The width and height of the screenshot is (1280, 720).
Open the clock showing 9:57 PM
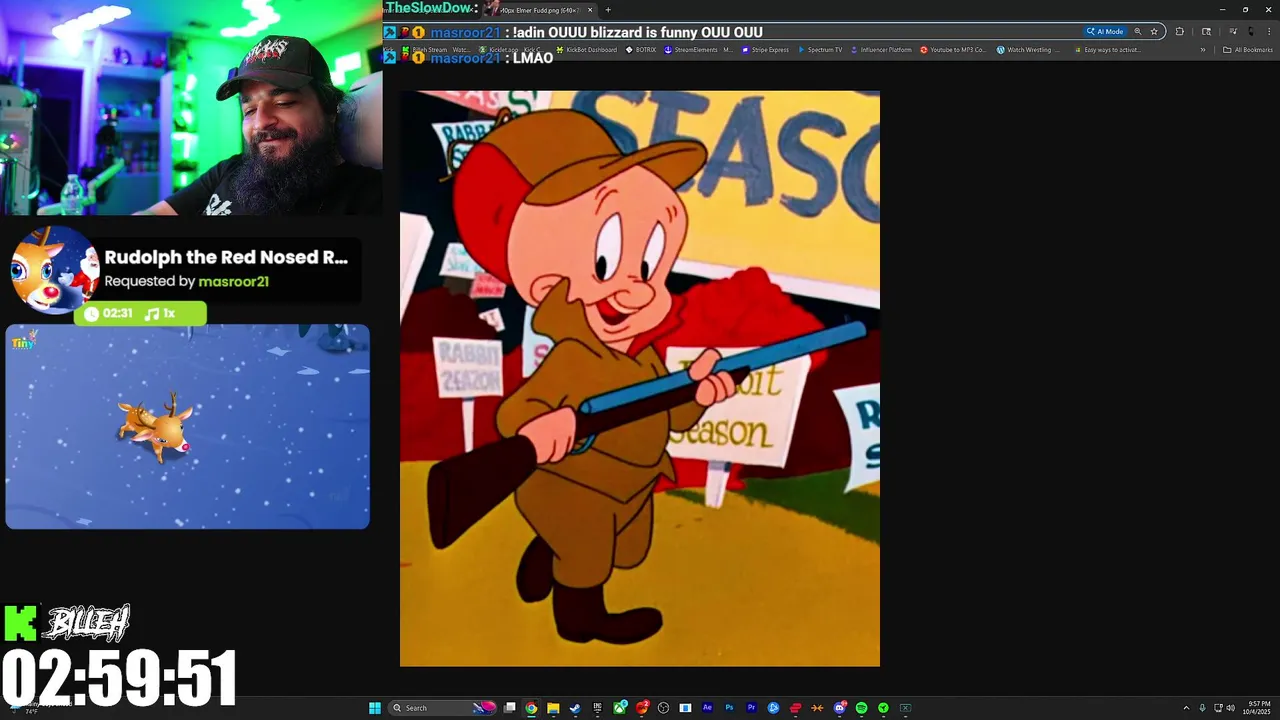click(x=1257, y=708)
